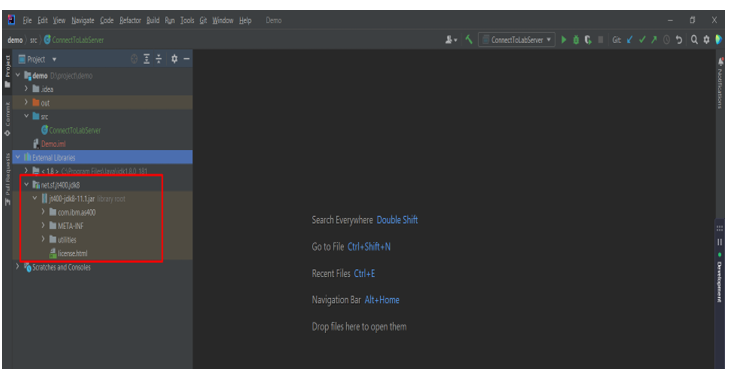Toggle the Project tool window side tab
This screenshot has width=737, height=378.
point(8,71)
